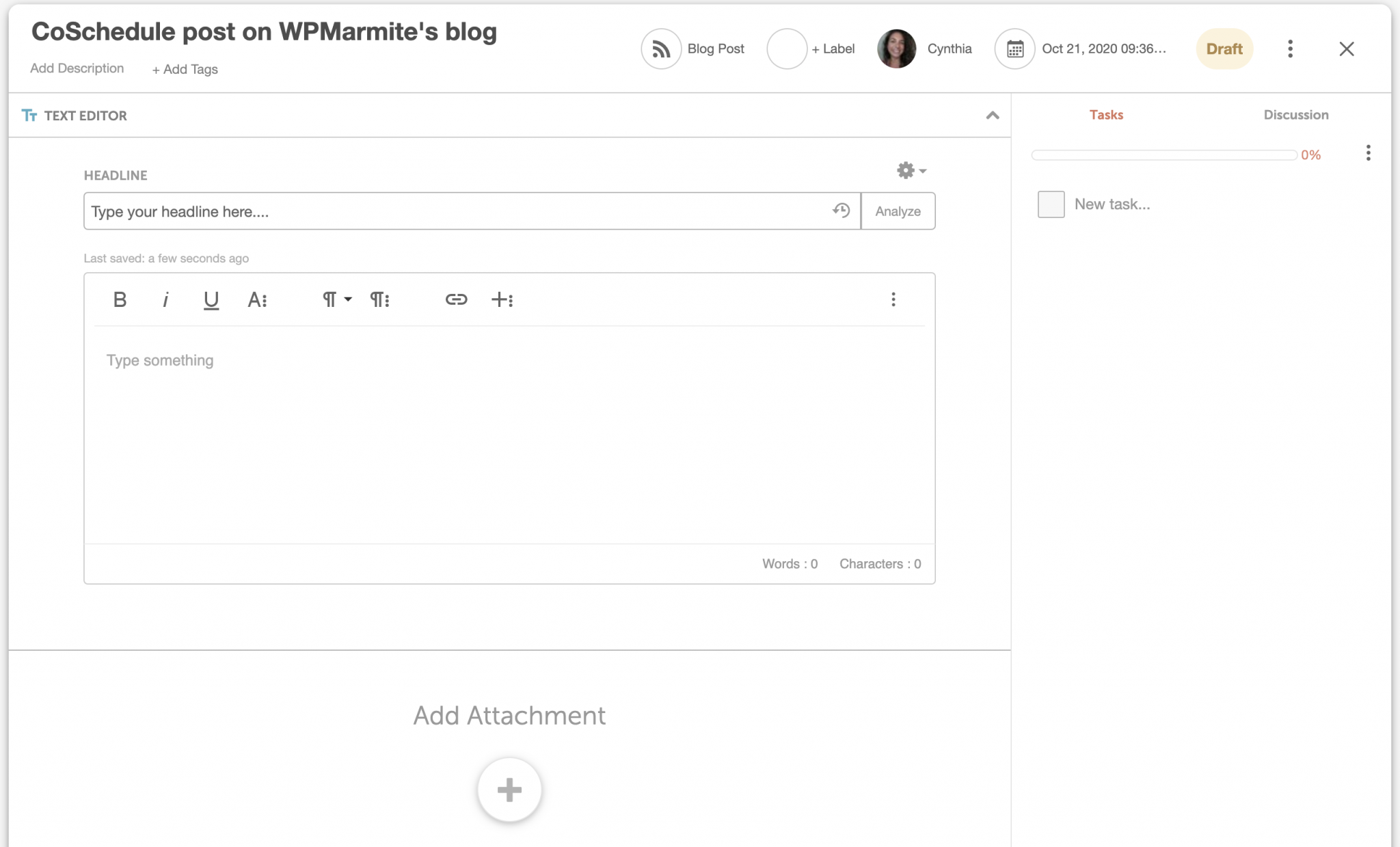
Task: Apply italic formatting
Action: [165, 299]
